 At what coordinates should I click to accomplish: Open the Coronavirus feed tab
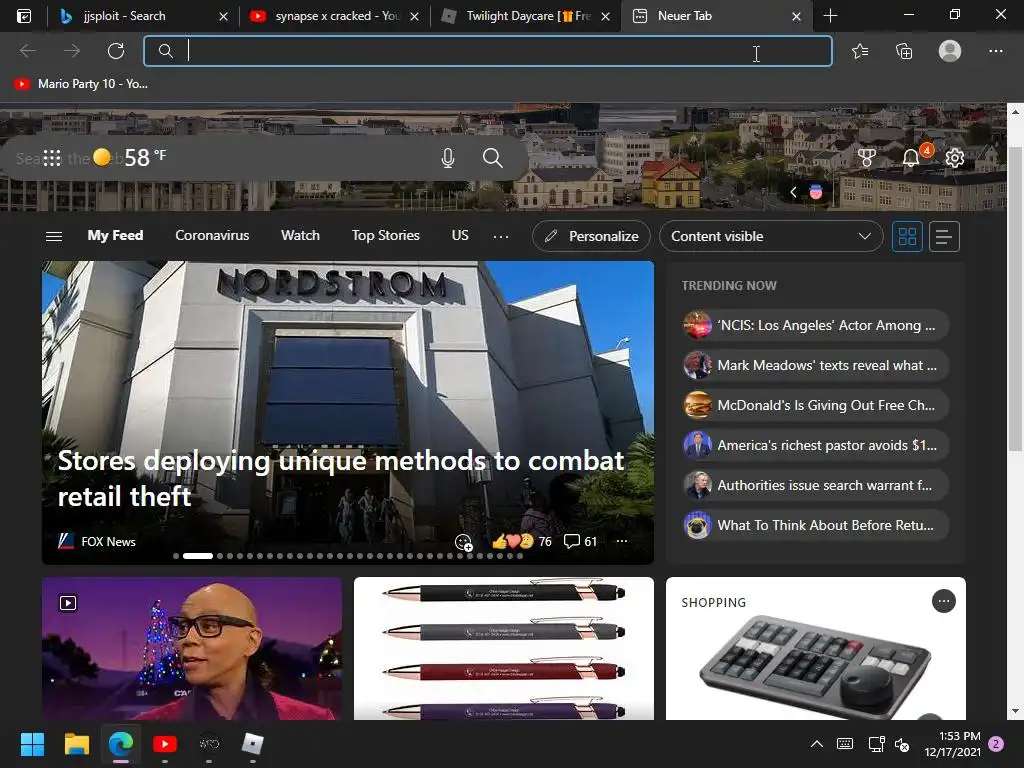click(x=212, y=236)
